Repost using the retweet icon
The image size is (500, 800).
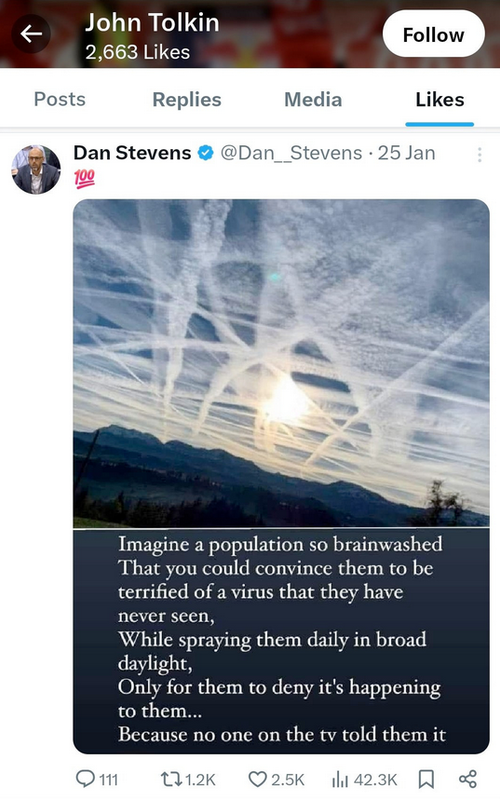click(x=170, y=779)
